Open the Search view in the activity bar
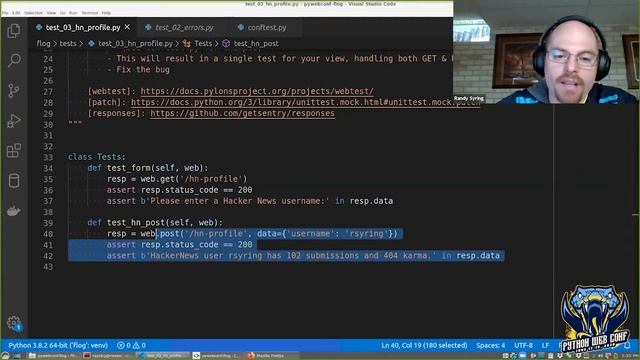The height and width of the screenshot is (360, 640). tap(14, 60)
